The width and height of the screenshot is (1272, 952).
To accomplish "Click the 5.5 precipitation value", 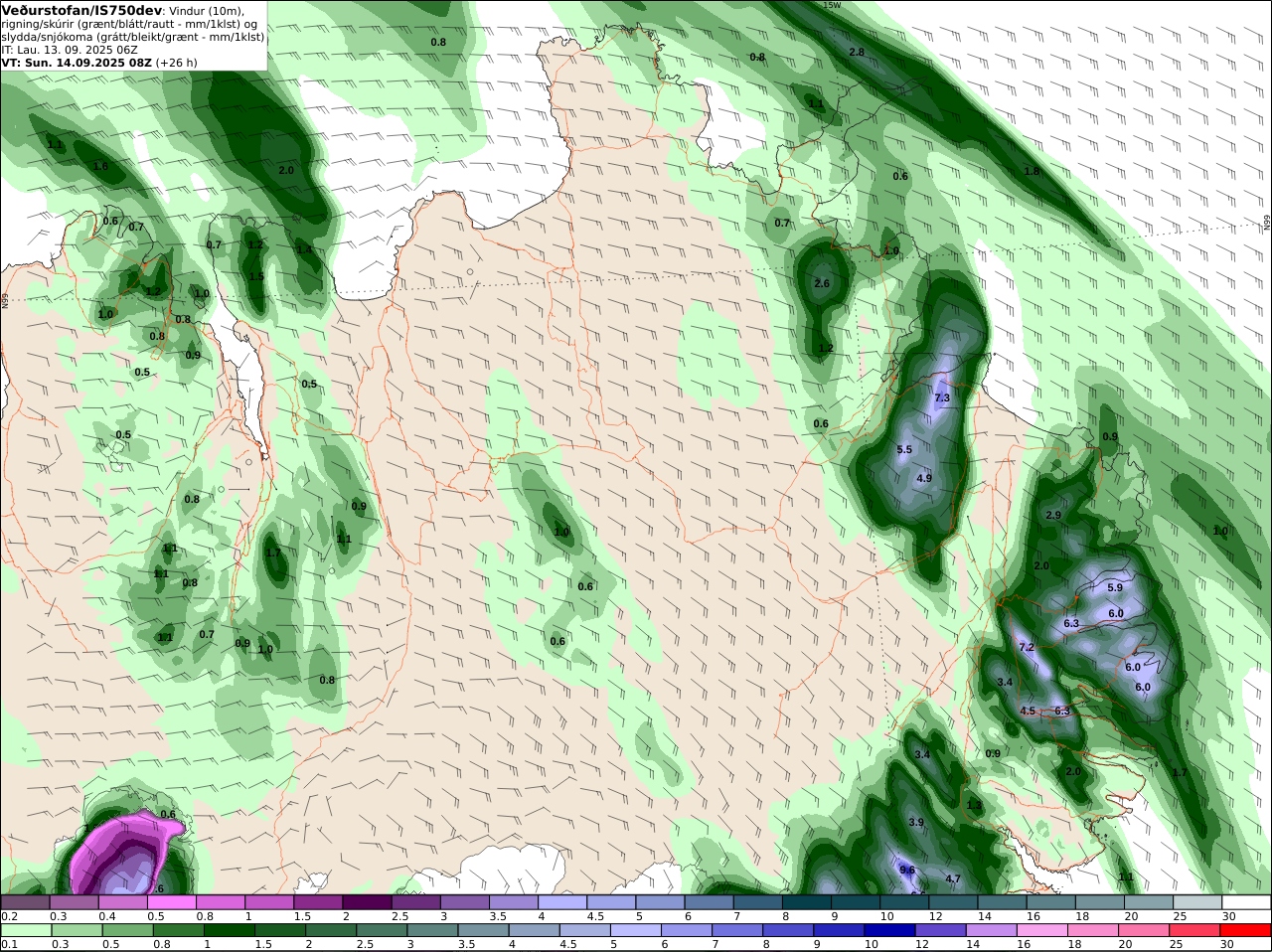I will click(904, 450).
